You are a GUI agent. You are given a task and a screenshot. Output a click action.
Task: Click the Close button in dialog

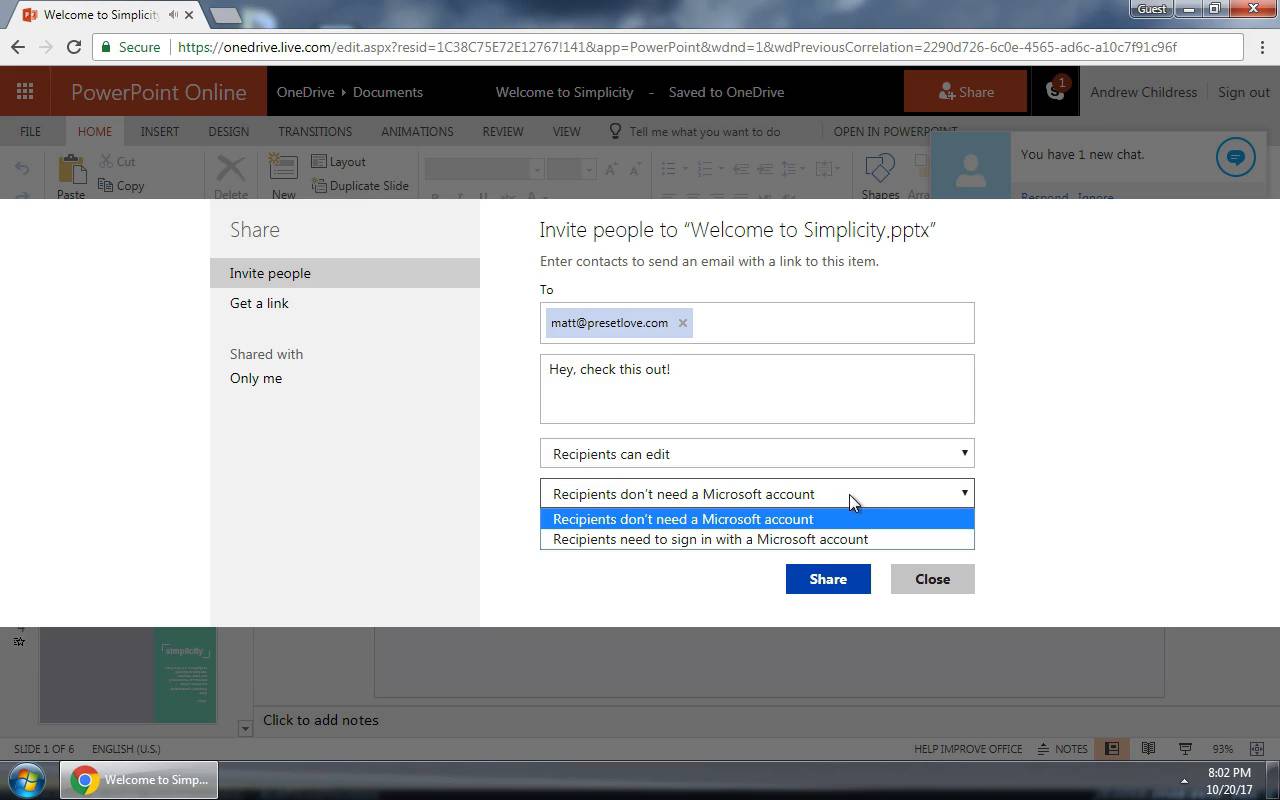point(932,579)
